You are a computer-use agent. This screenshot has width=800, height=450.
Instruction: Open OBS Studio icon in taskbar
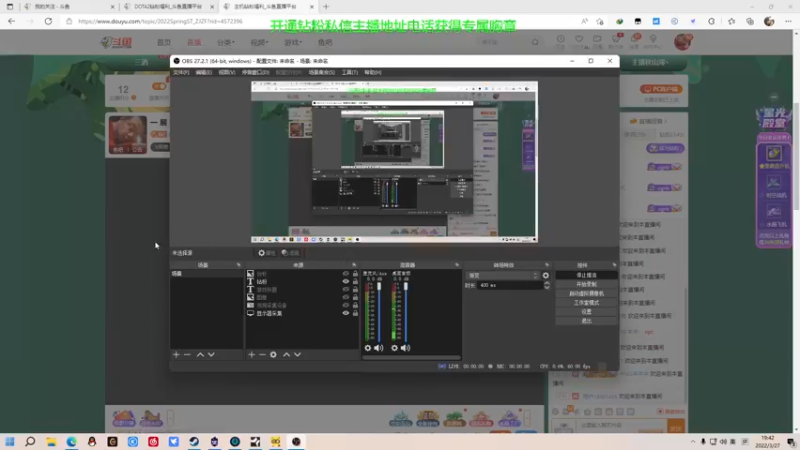tap(296, 441)
